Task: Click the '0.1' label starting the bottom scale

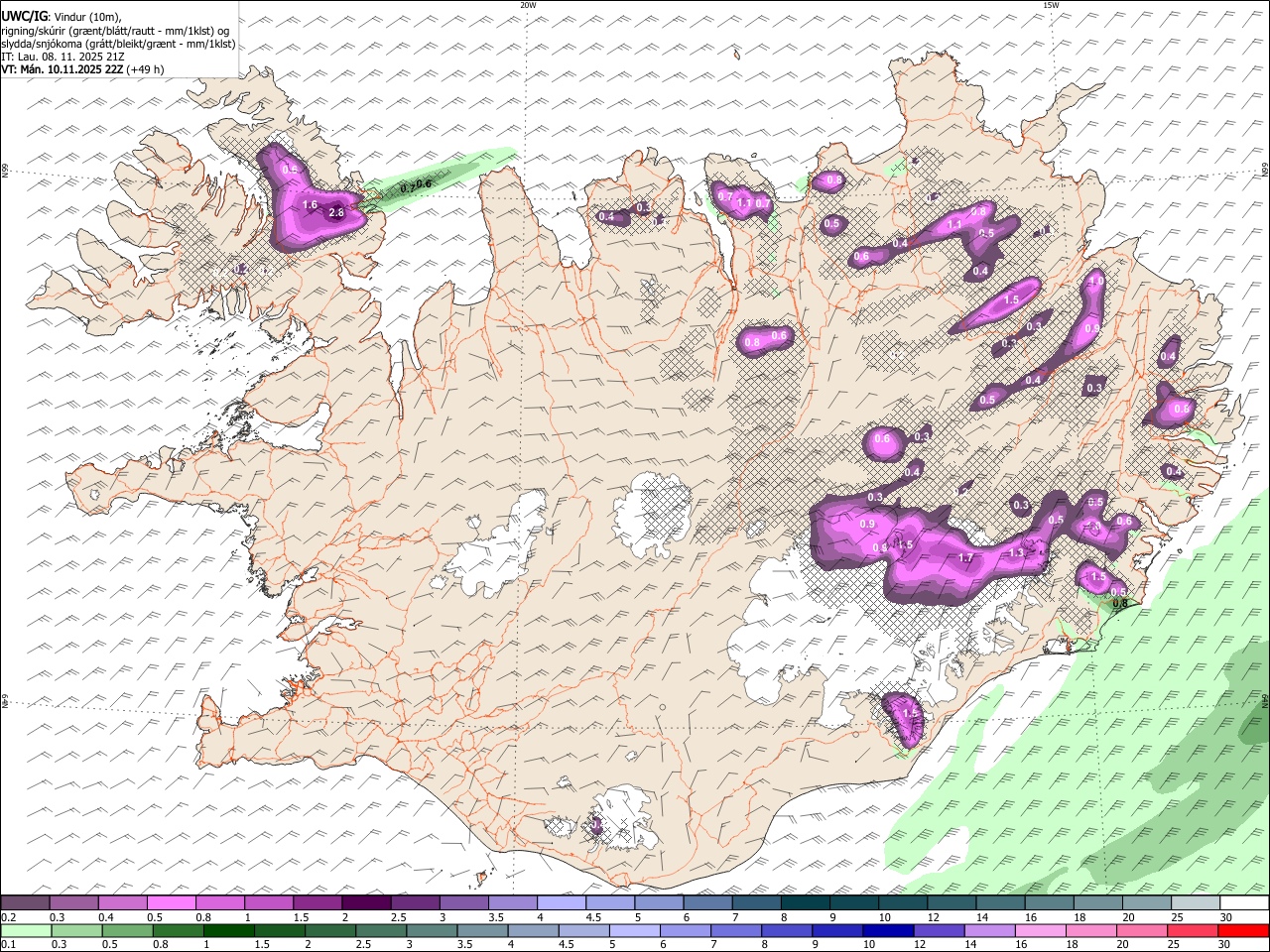Action: pos(8,945)
